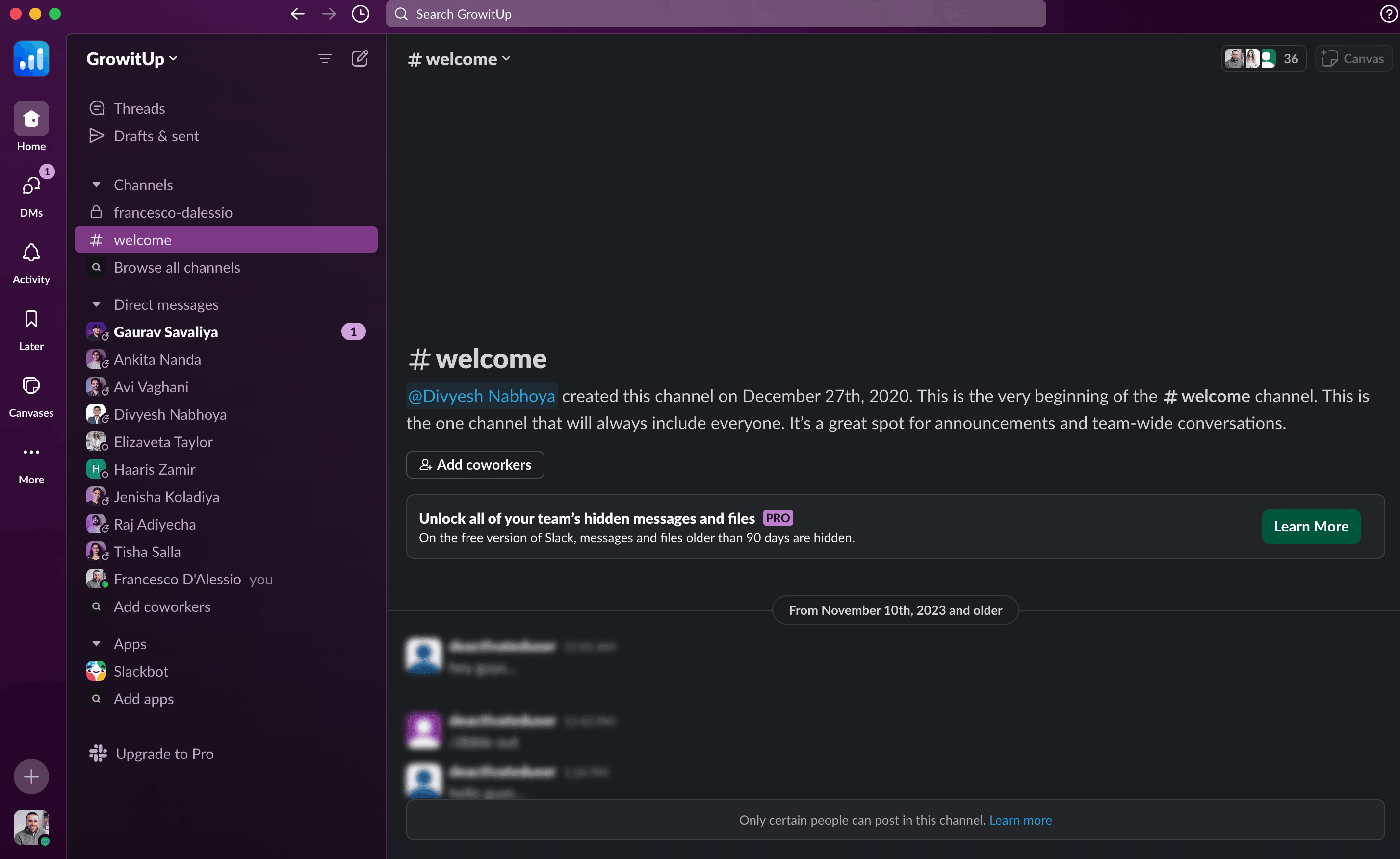Screen dimensions: 1400x859
Task: Open the francesco-dalessio private channel
Action: (173, 212)
